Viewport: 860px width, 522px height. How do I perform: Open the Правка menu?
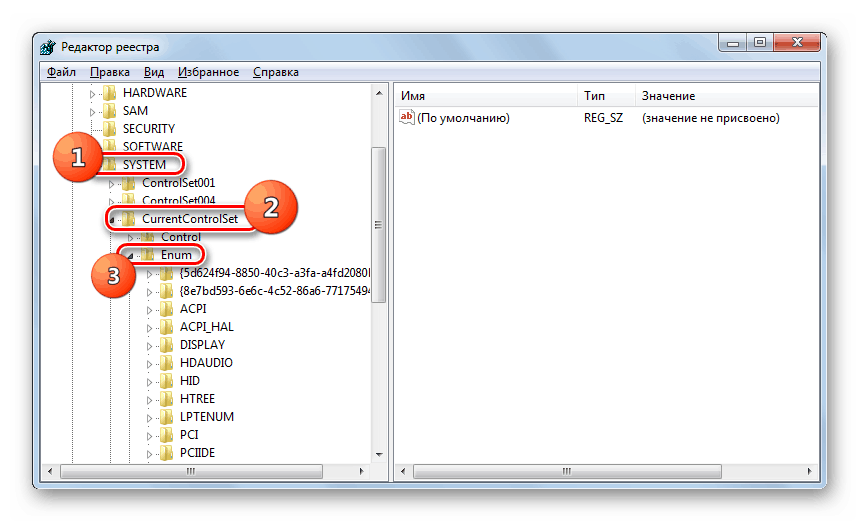(x=110, y=72)
